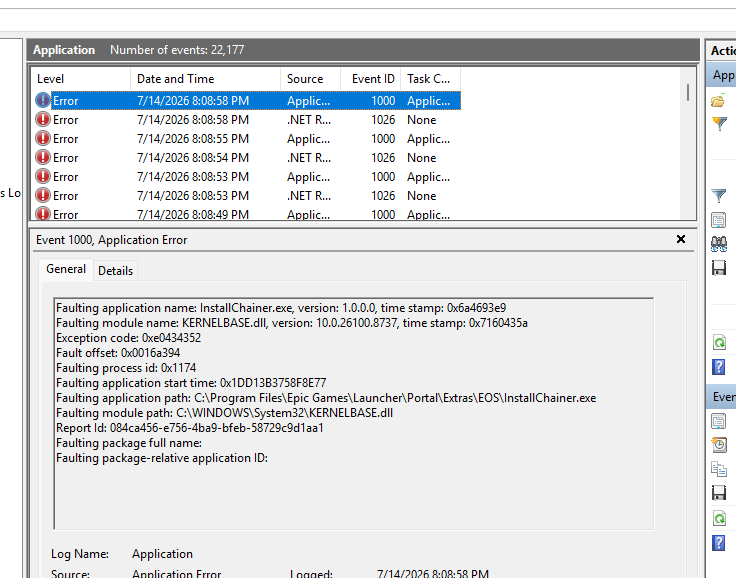Open Event Properties icon under the Event section
736x578 pixels.
point(719,421)
